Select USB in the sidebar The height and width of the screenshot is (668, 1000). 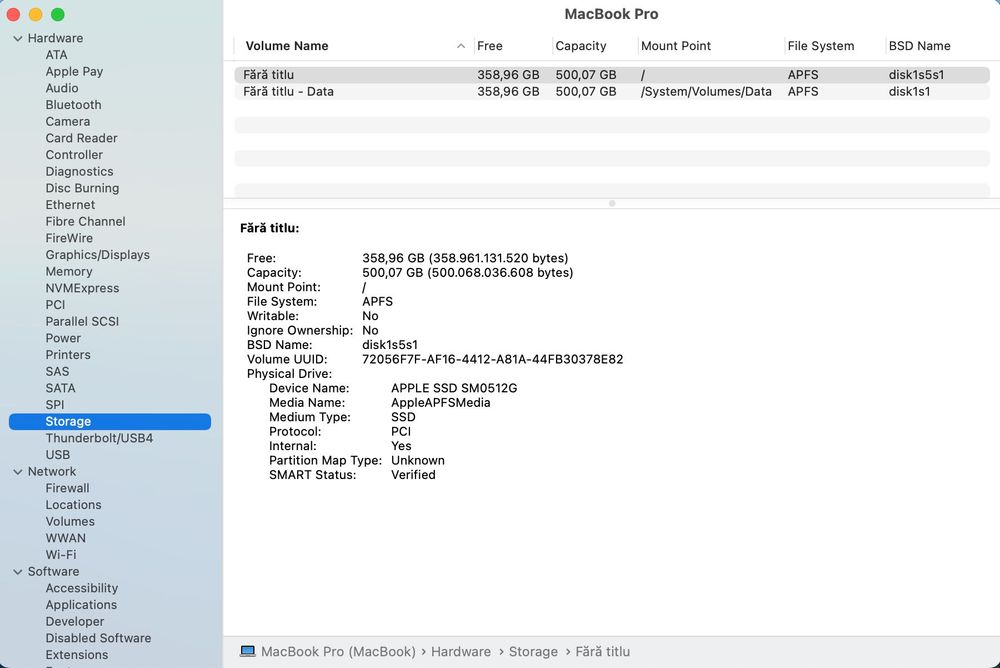coord(57,454)
